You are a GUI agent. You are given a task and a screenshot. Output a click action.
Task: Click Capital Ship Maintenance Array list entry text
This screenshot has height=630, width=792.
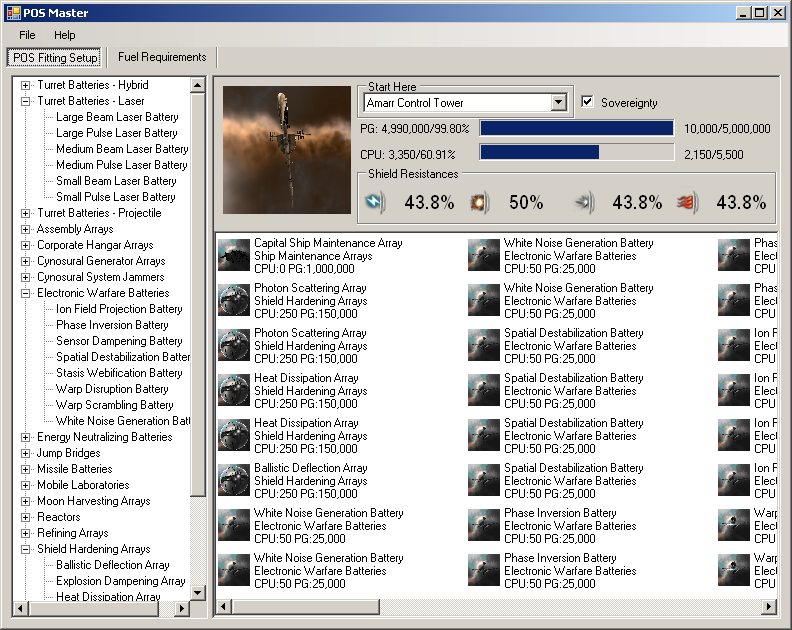[x=328, y=256]
